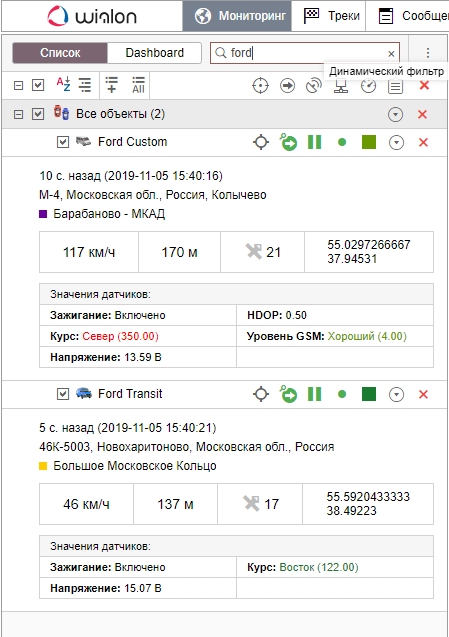The image size is (449, 637).
Task: Remove Ford Transit from the list
Action: tap(423, 394)
